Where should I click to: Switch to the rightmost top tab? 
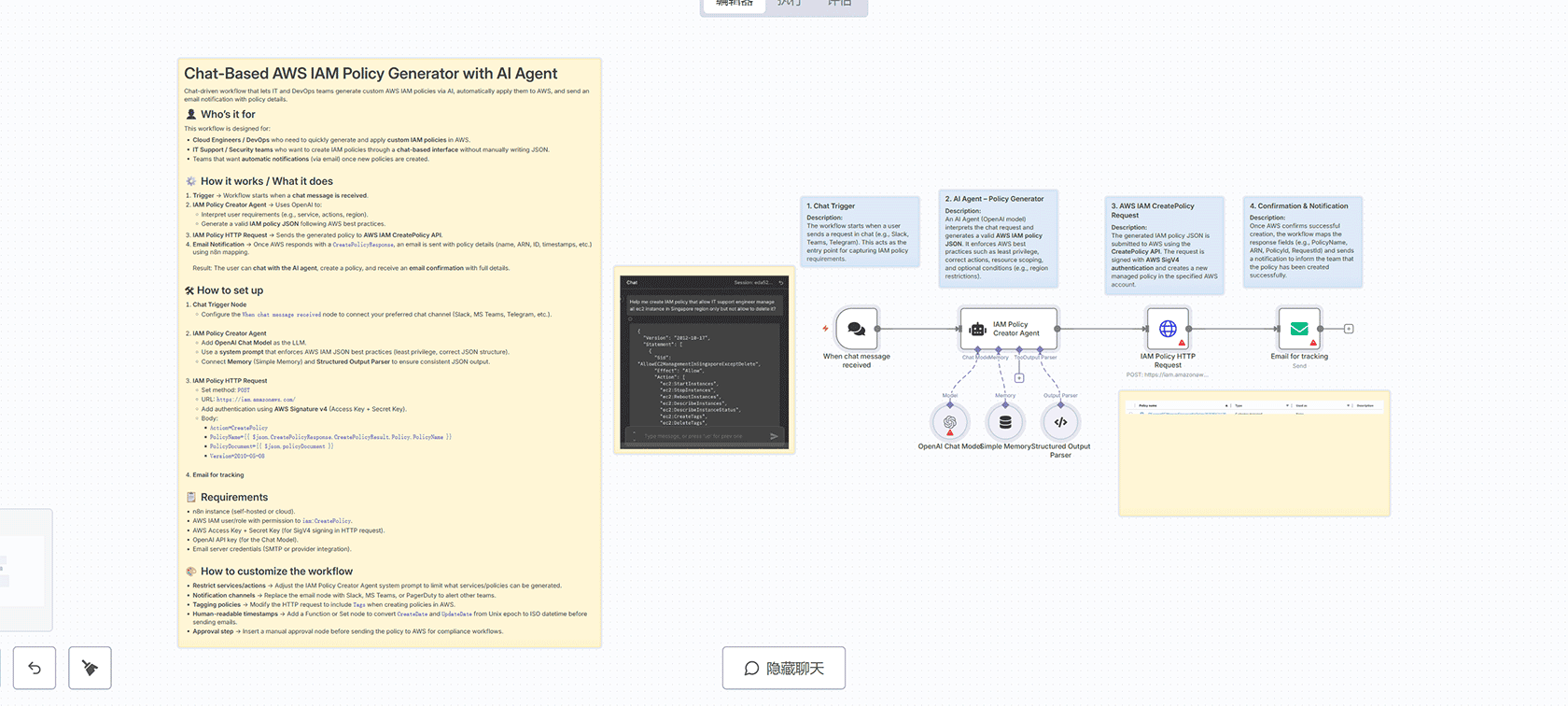point(840,4)
